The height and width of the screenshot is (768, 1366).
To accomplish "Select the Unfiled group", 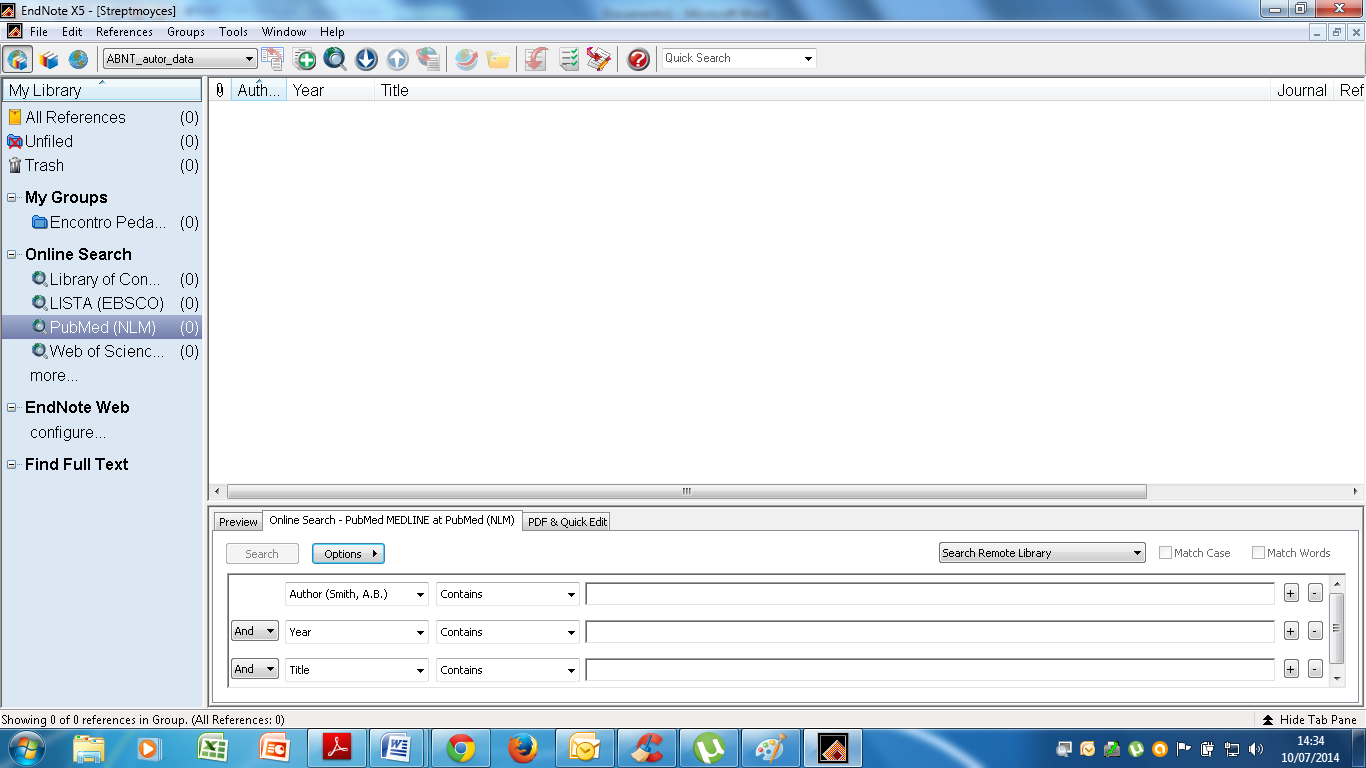I will (102, 141).
